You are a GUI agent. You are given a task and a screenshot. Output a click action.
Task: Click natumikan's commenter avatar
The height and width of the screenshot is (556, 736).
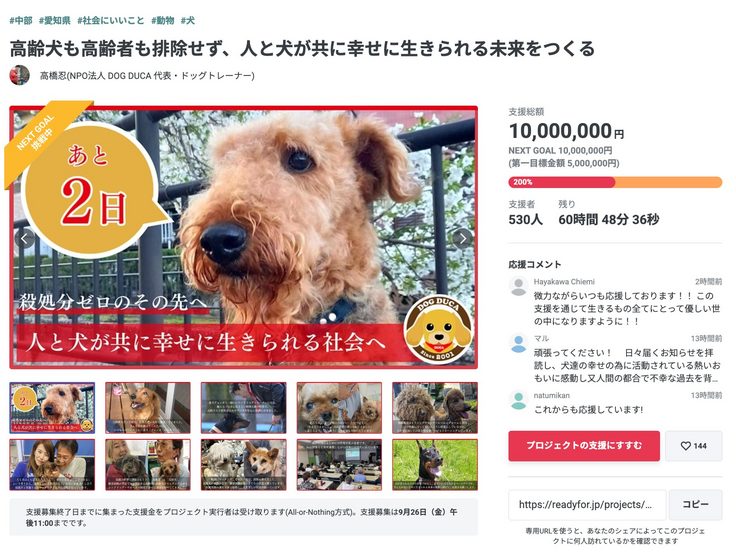tap(518, 400)
